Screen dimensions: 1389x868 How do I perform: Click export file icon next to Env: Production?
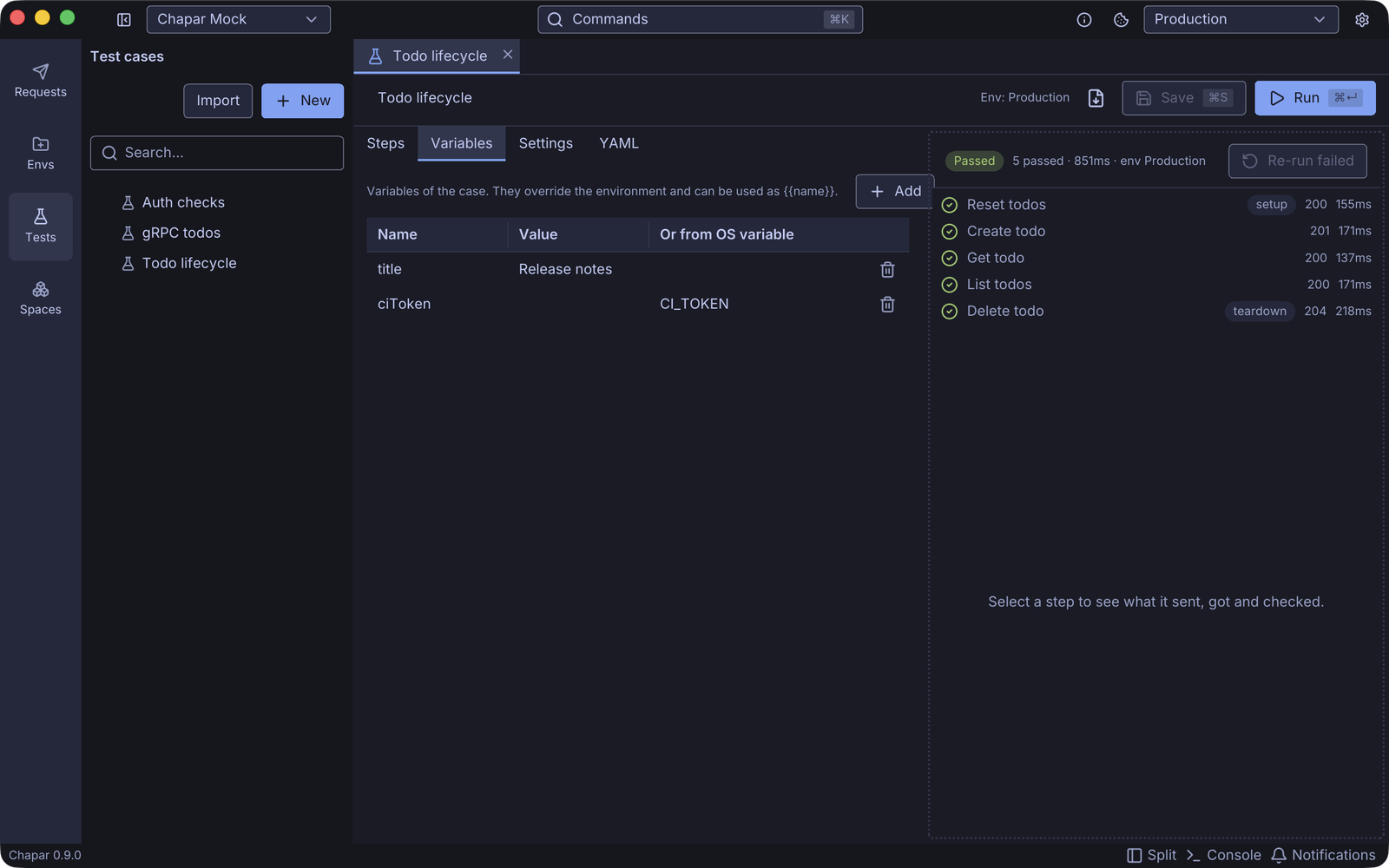click(1096, 98)
